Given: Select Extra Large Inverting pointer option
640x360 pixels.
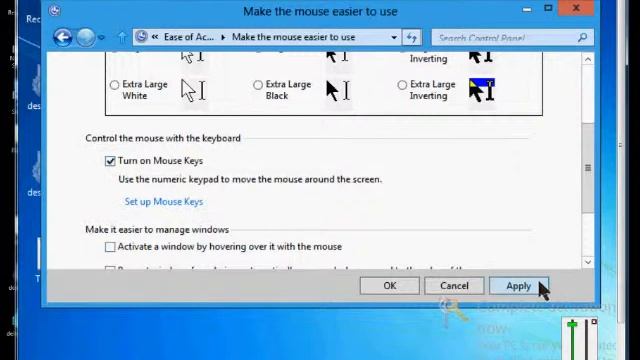Looking at the screenshot, I should [402, 85].
